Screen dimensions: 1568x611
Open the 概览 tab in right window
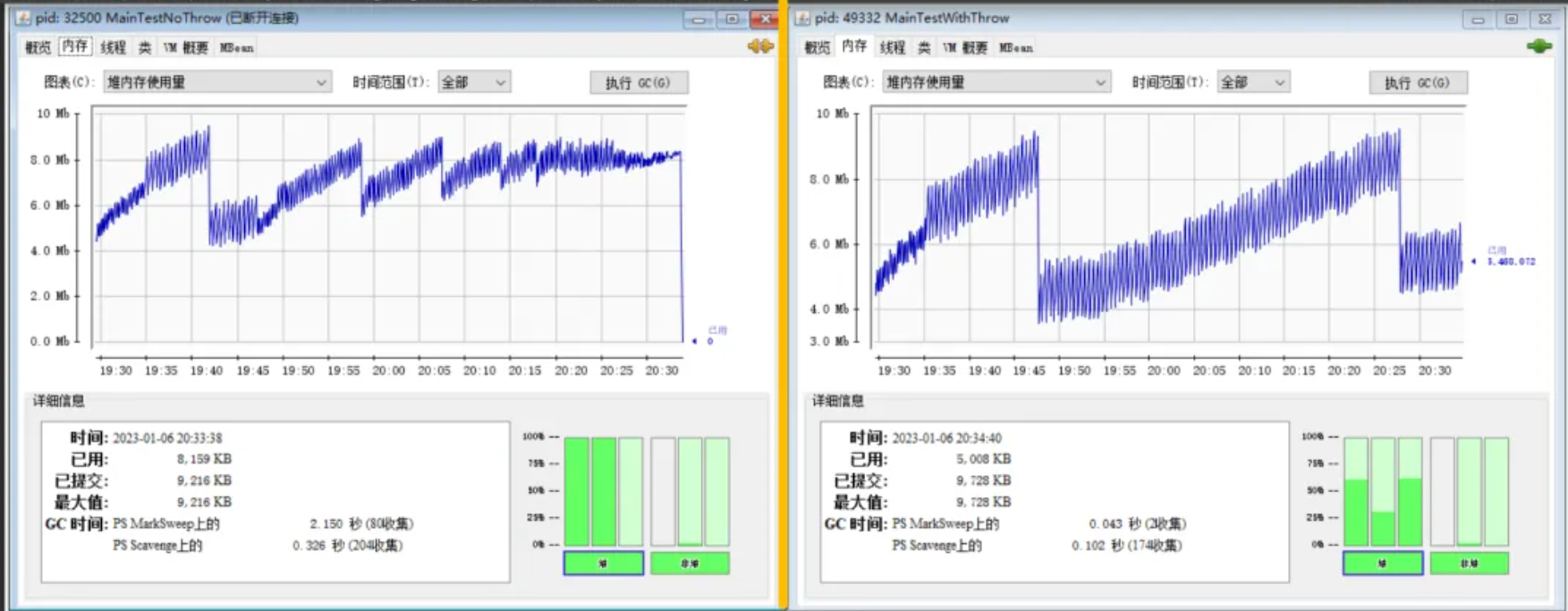[817, 47]
